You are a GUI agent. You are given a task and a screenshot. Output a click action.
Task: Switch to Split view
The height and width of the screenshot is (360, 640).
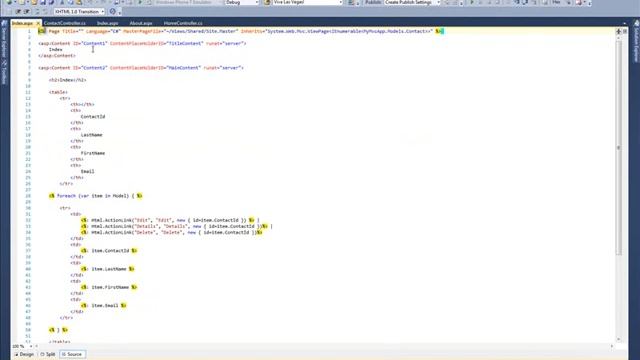pos(48,354)
